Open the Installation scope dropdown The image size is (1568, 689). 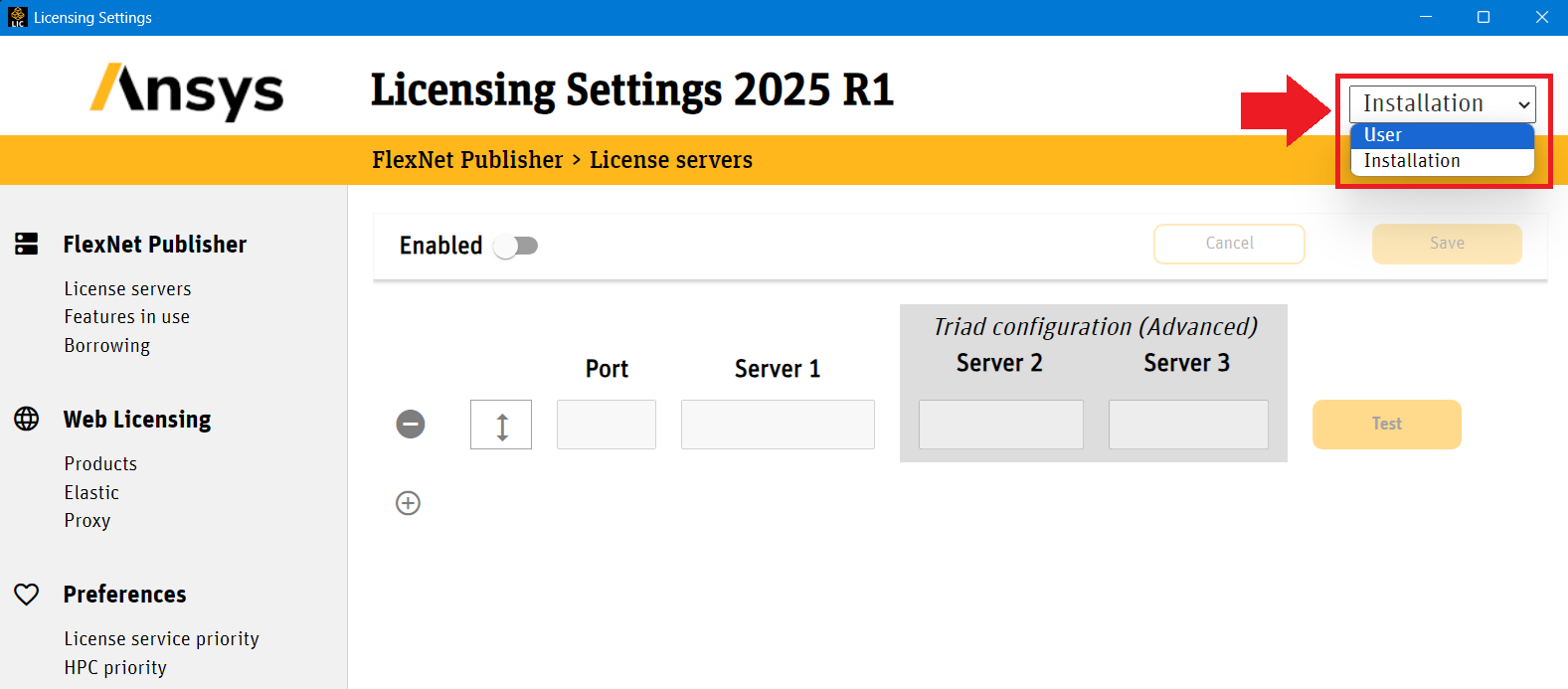click(x=1442, y=103)
